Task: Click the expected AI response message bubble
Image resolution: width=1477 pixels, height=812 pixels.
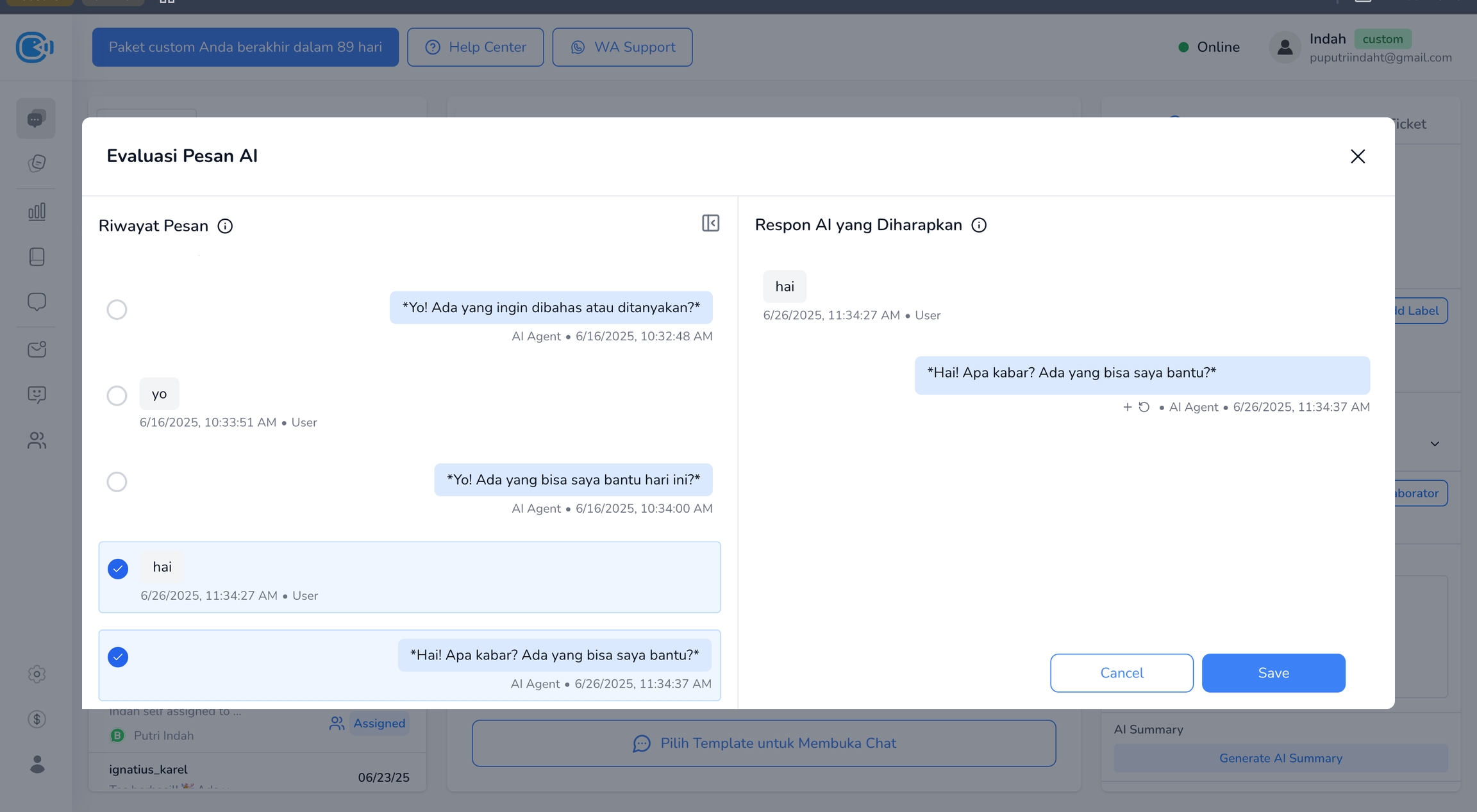Action: click(x=1141, y=374)
